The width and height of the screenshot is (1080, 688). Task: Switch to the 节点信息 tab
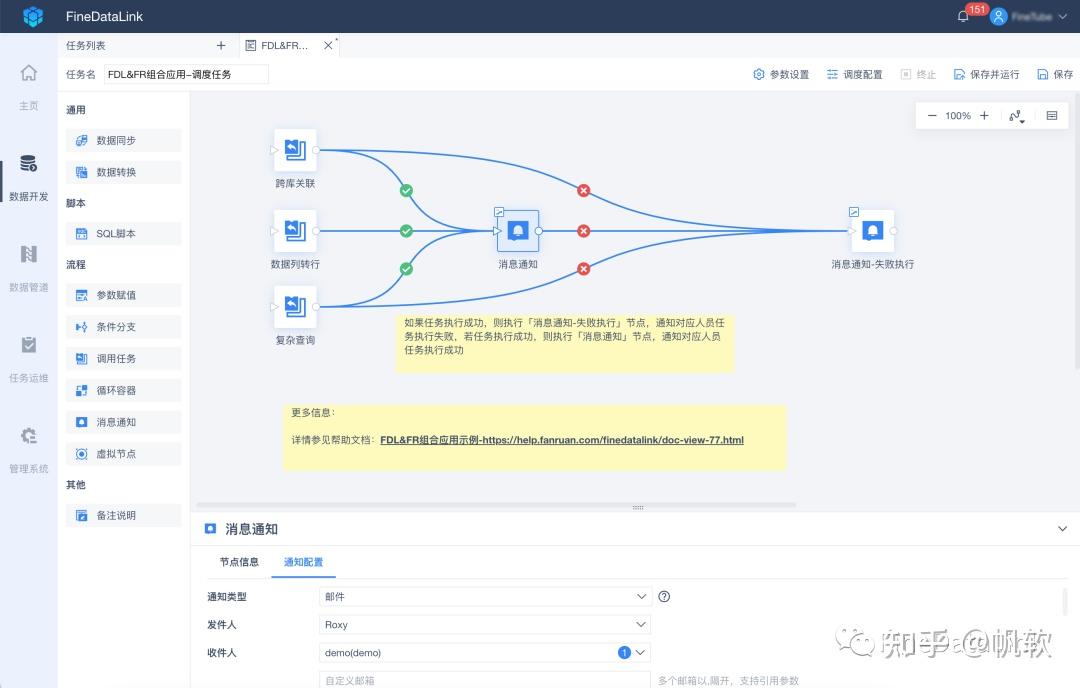click(x=238, y=562)
